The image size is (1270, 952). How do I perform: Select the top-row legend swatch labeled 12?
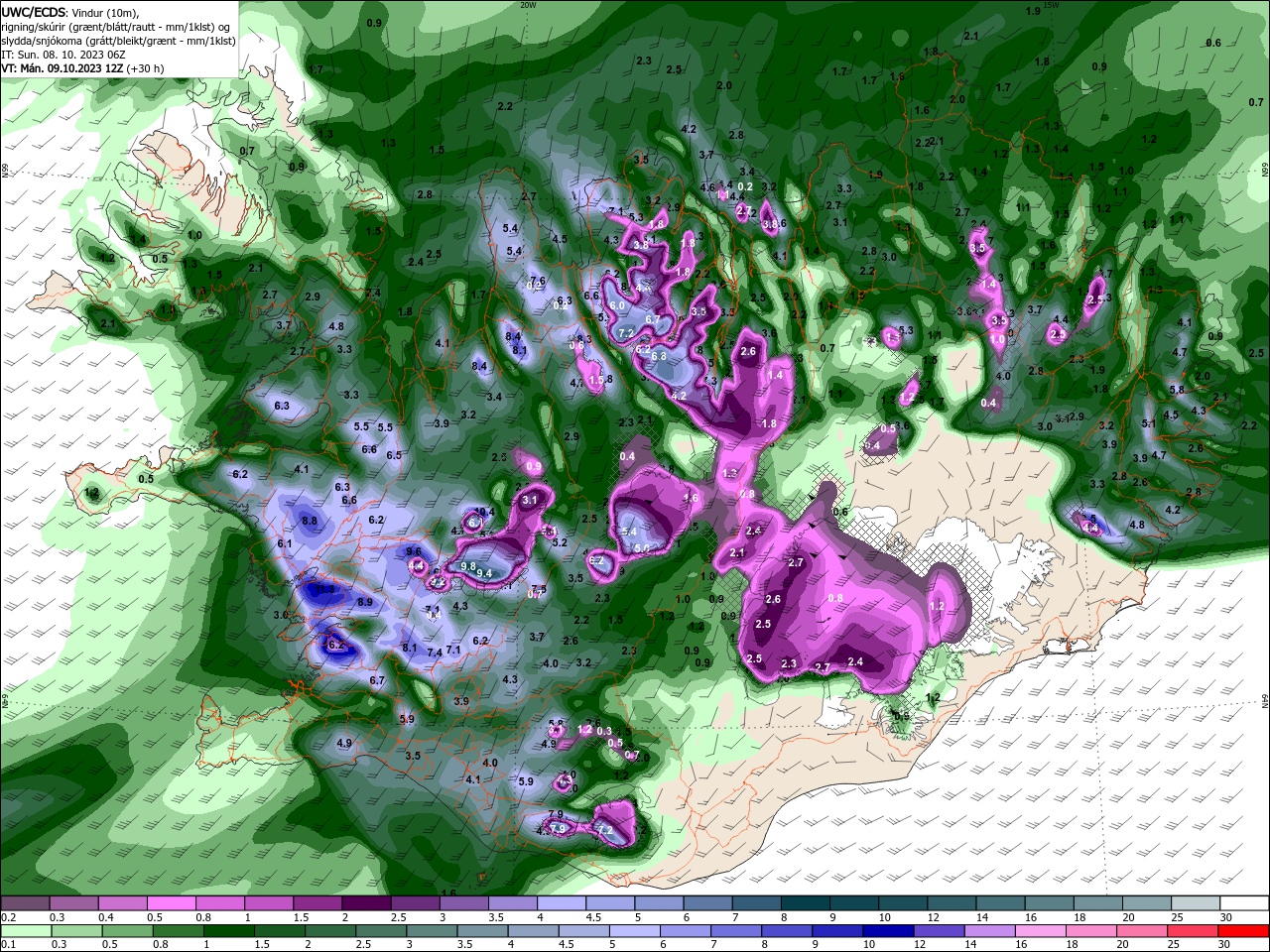(x=952, y=903)
